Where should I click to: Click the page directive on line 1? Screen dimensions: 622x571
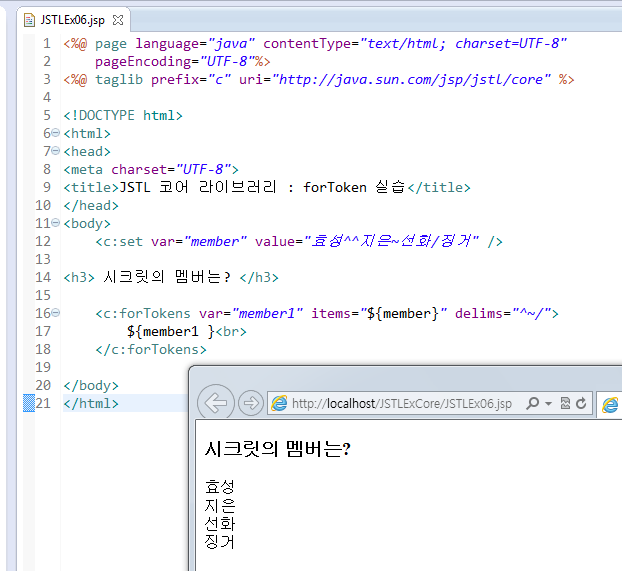(315, 43)
